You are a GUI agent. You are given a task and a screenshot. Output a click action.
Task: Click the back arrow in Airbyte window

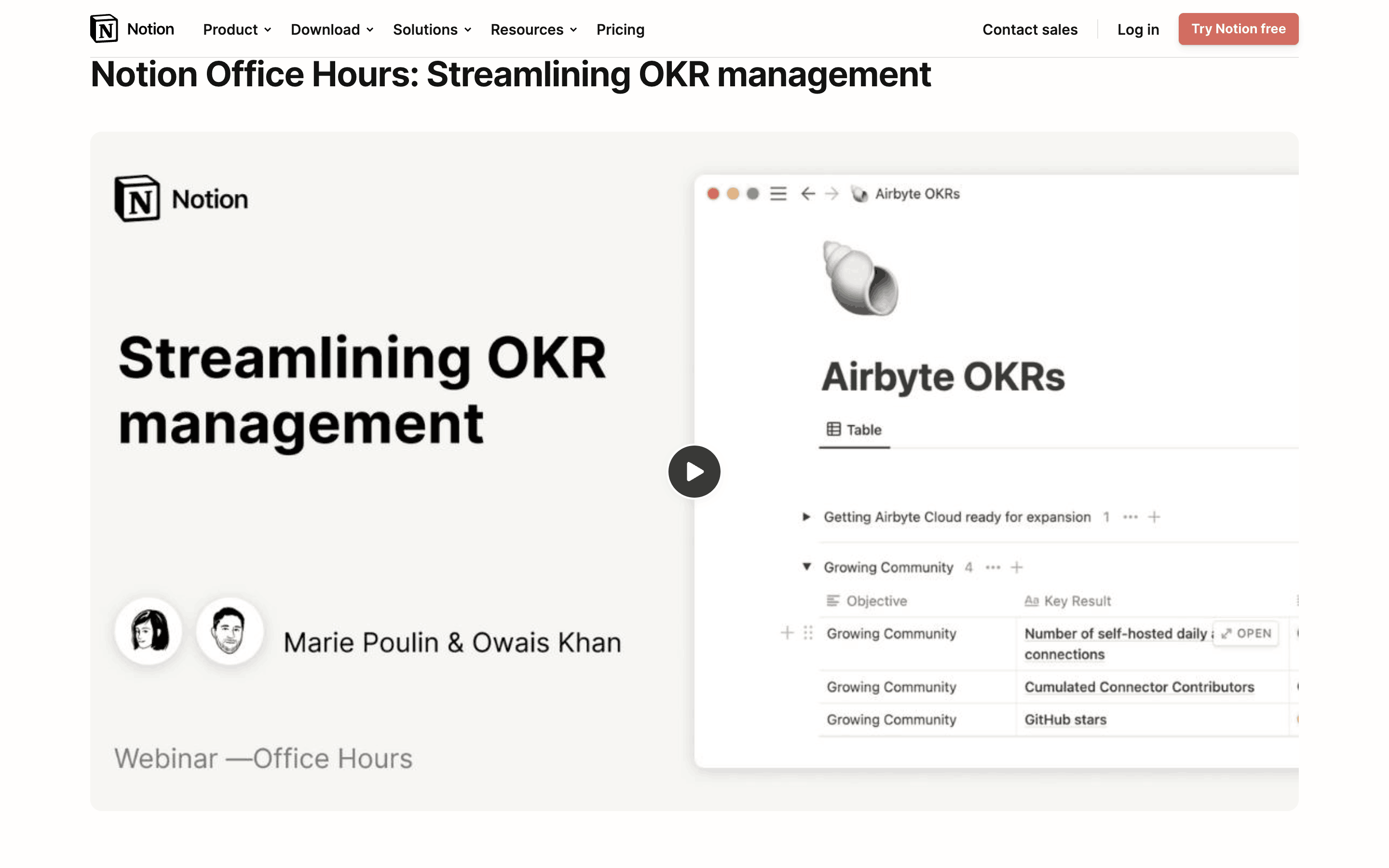(x=807, y=194)
